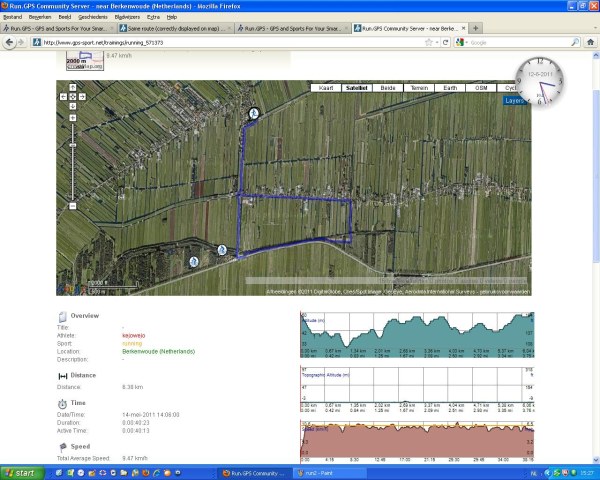Switch to the 'Same route' browser tab

pyautogui.click(x=173, y=29)
